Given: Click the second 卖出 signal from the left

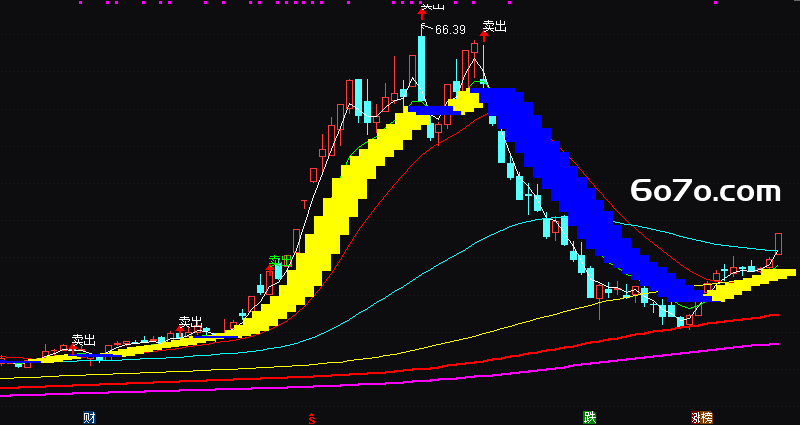Looking at the screenshot, I should point(190,322).
